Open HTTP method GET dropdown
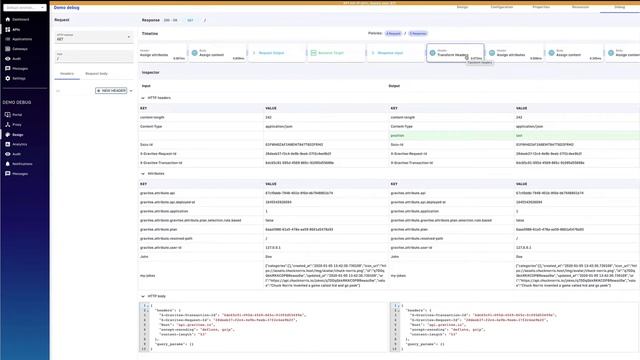The image size is (640, 360). click(93, 37)
